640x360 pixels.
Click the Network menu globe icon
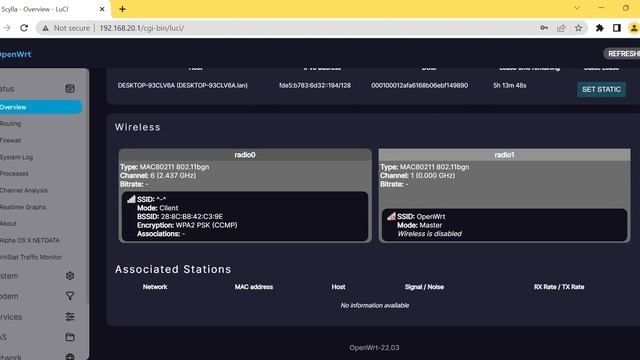pyautogui.click(x=70, y=356)
